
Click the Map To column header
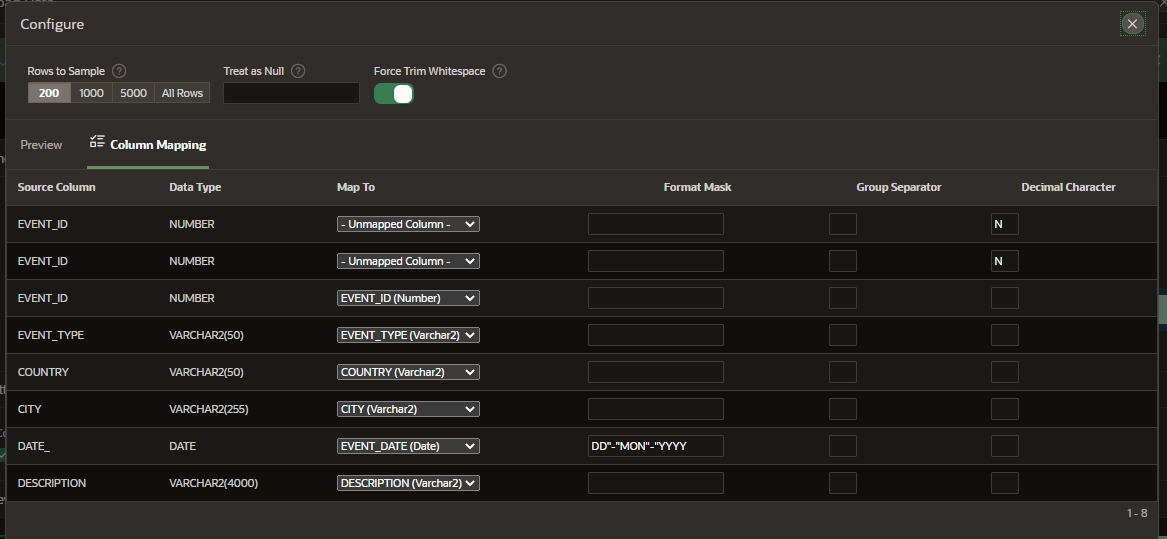point(356,188)
